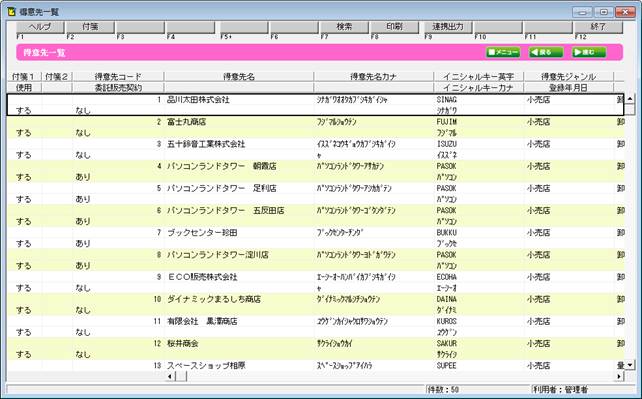Image resolution: width=642 pixels, height=399 pixels.
Task: Click horizontal scrollbar left arrow
Action: [170, 376]
